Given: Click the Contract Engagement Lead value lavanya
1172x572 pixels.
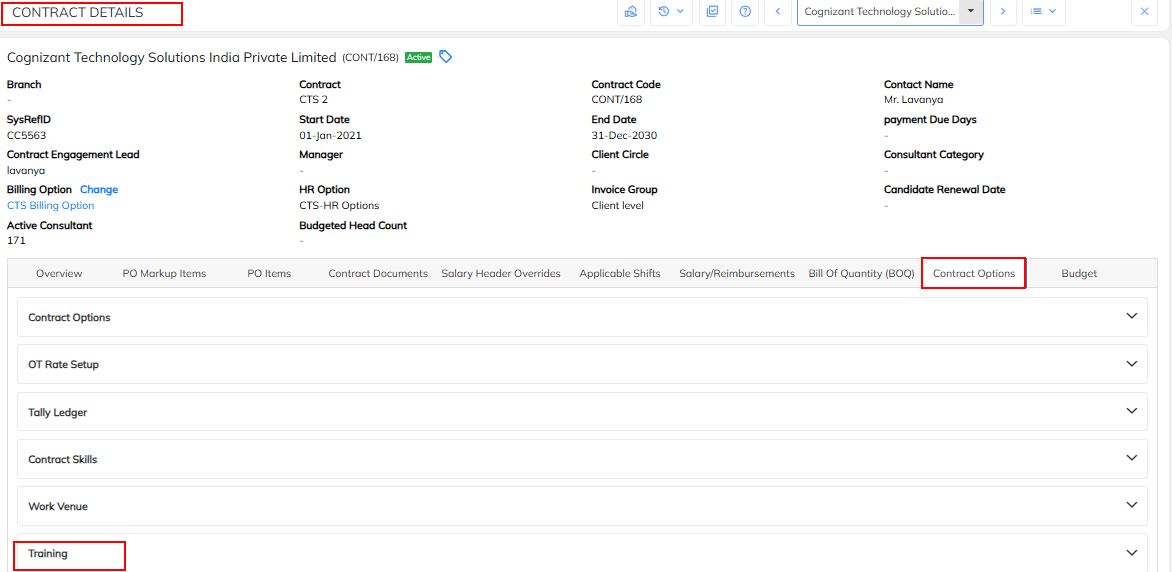Looking at the screenshot, I should (x=26, y=170).
